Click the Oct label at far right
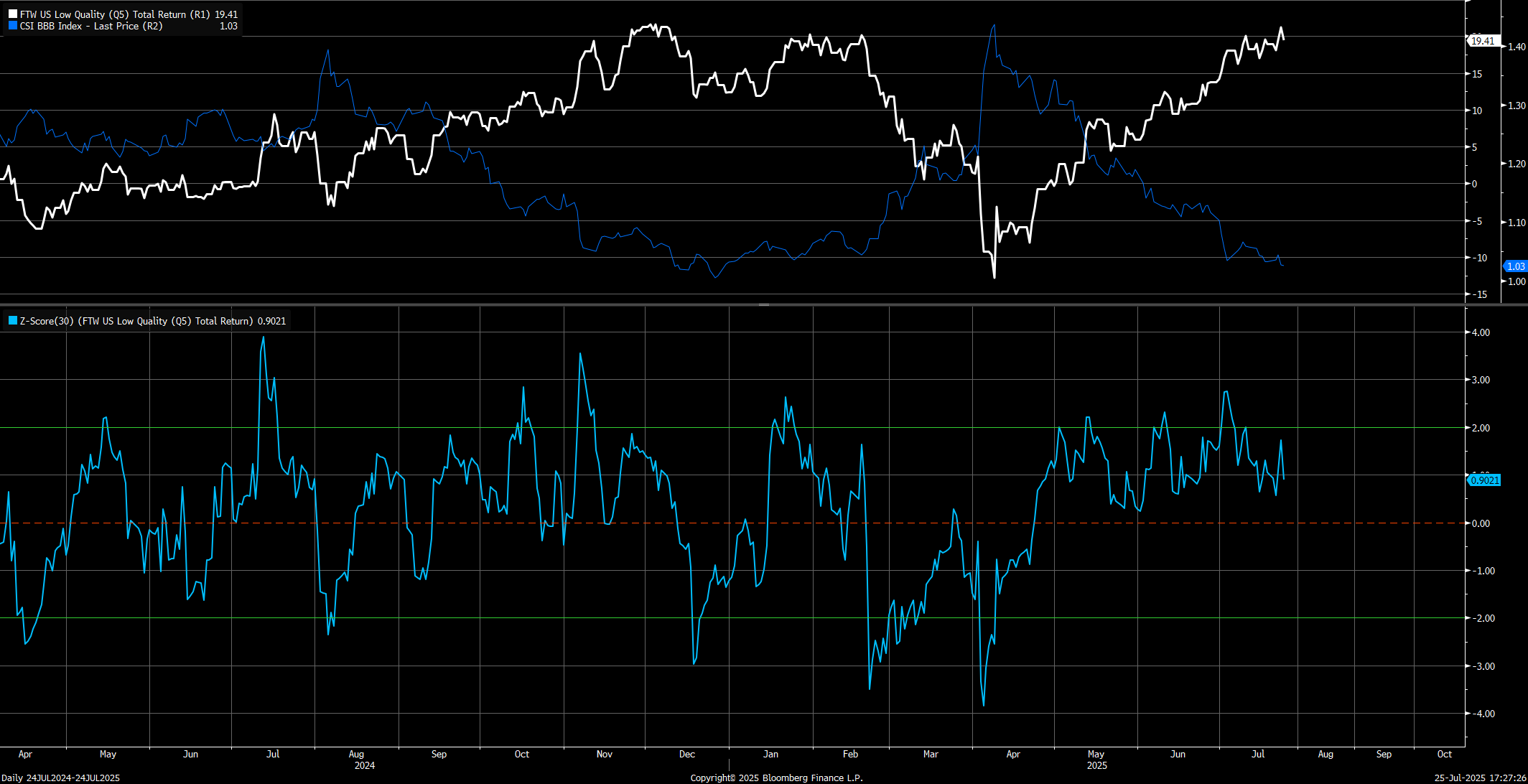 click(x=1444, y=754)
